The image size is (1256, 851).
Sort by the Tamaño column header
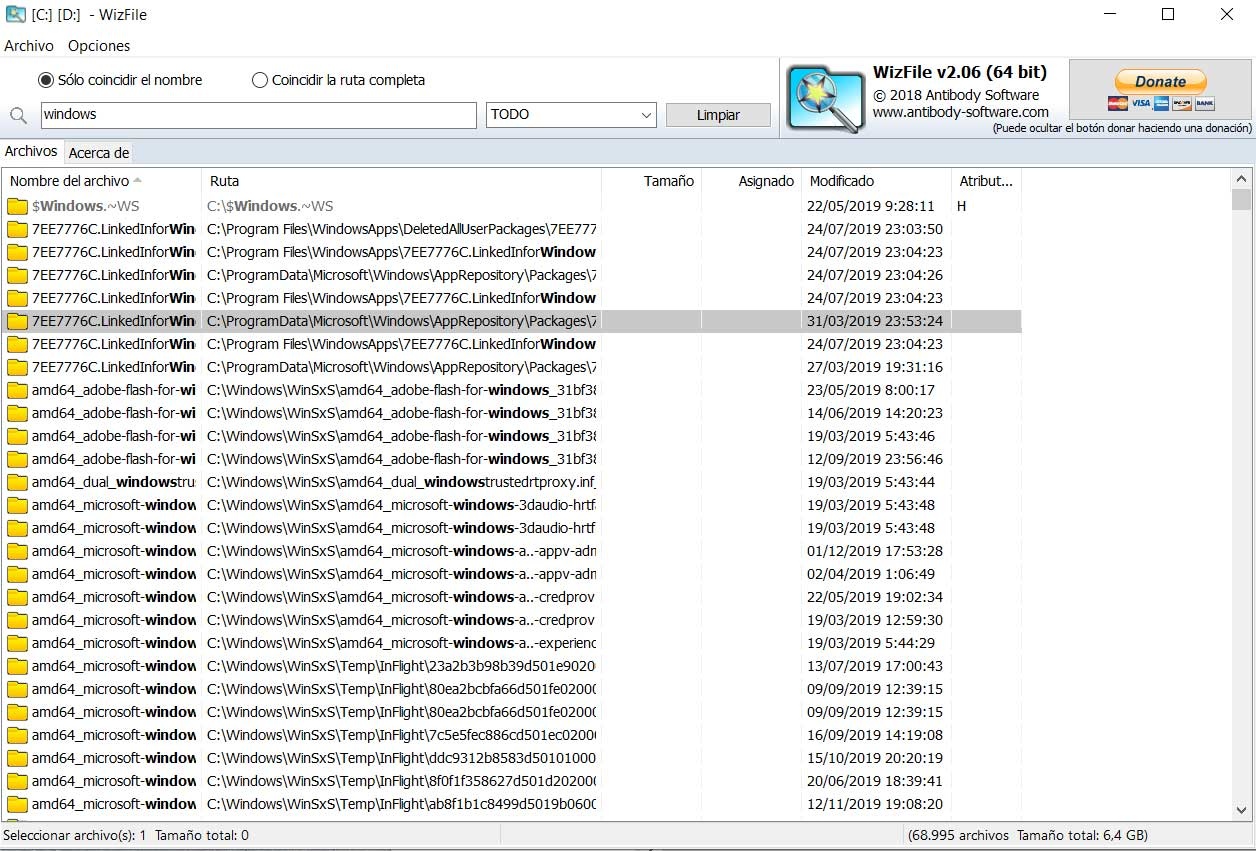pyautogui.click(x=651, y=181)
